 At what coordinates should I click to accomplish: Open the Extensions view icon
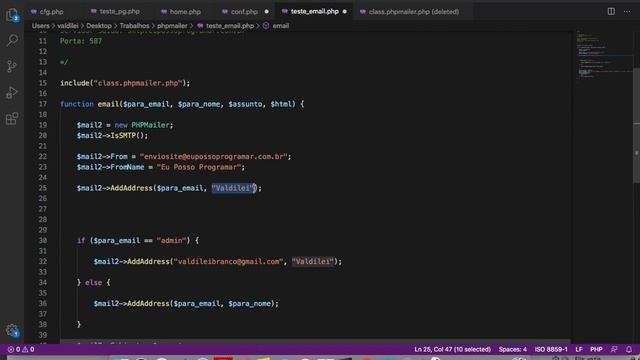tap(12, 119)
